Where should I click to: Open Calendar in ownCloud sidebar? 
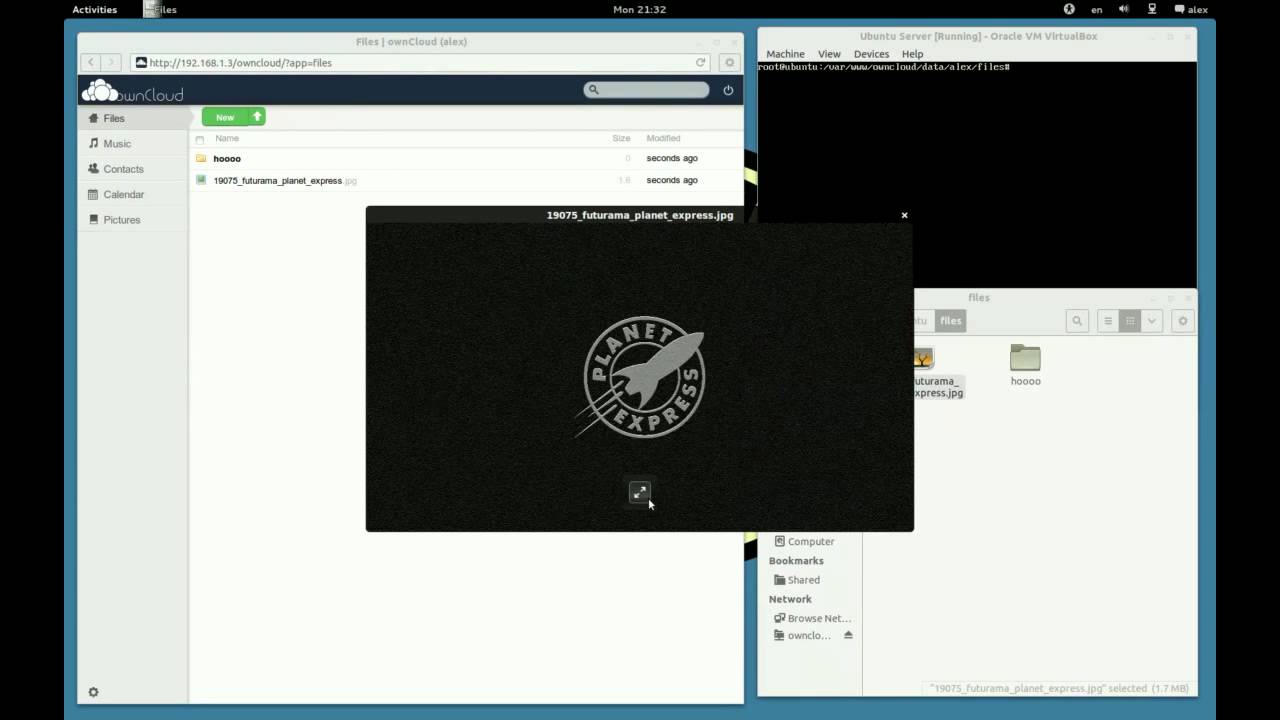[x=134, y=194]
